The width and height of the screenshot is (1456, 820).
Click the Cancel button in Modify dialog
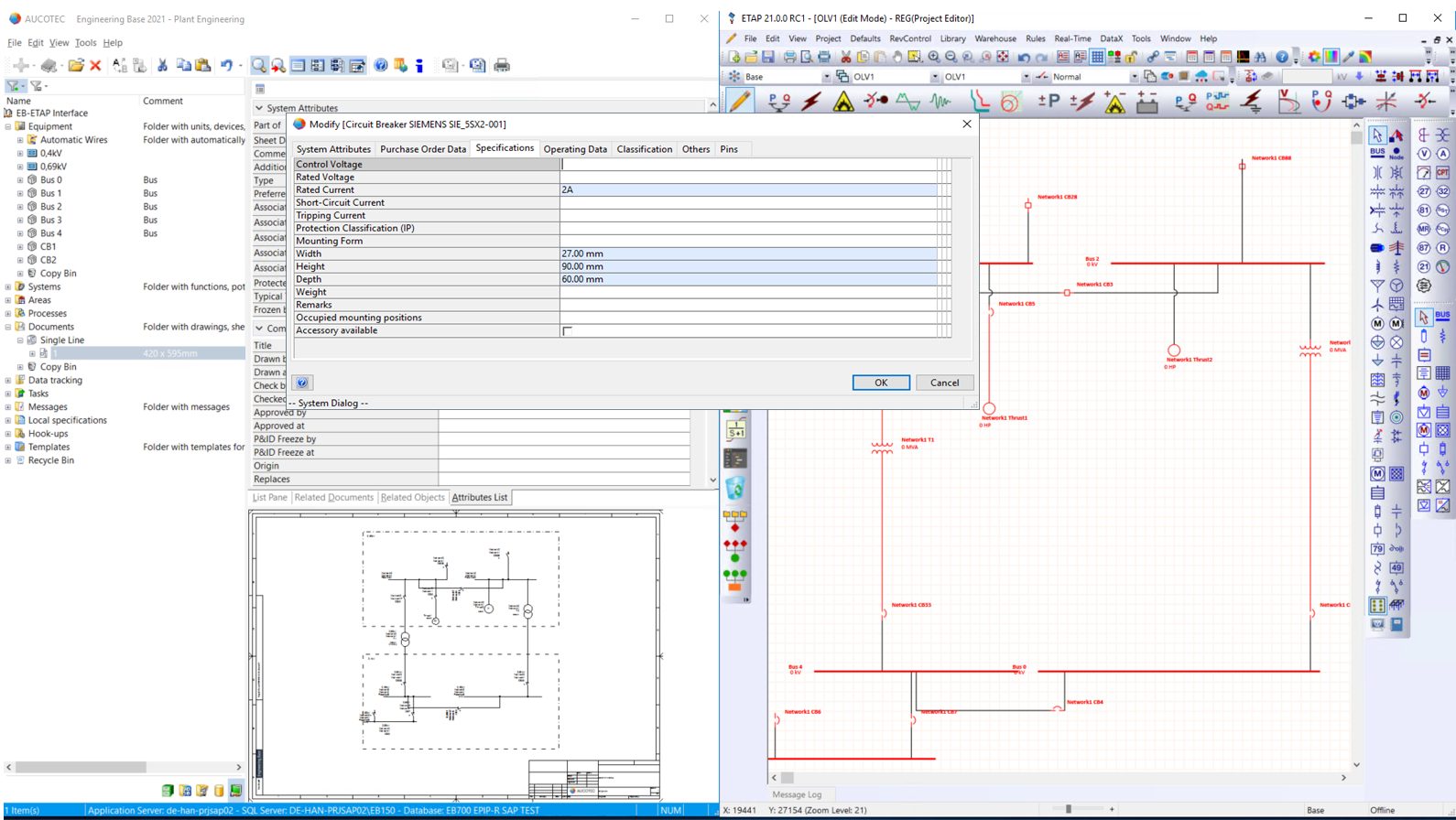click(x=944, y=383)
